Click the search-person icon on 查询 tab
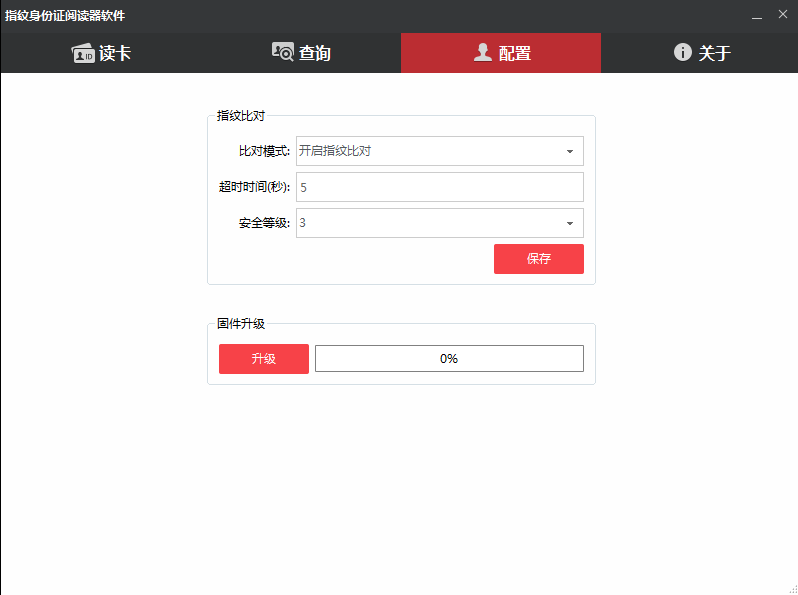Viewport: 798px width, 595px height. pyautogui.click(x=282, y=52)
